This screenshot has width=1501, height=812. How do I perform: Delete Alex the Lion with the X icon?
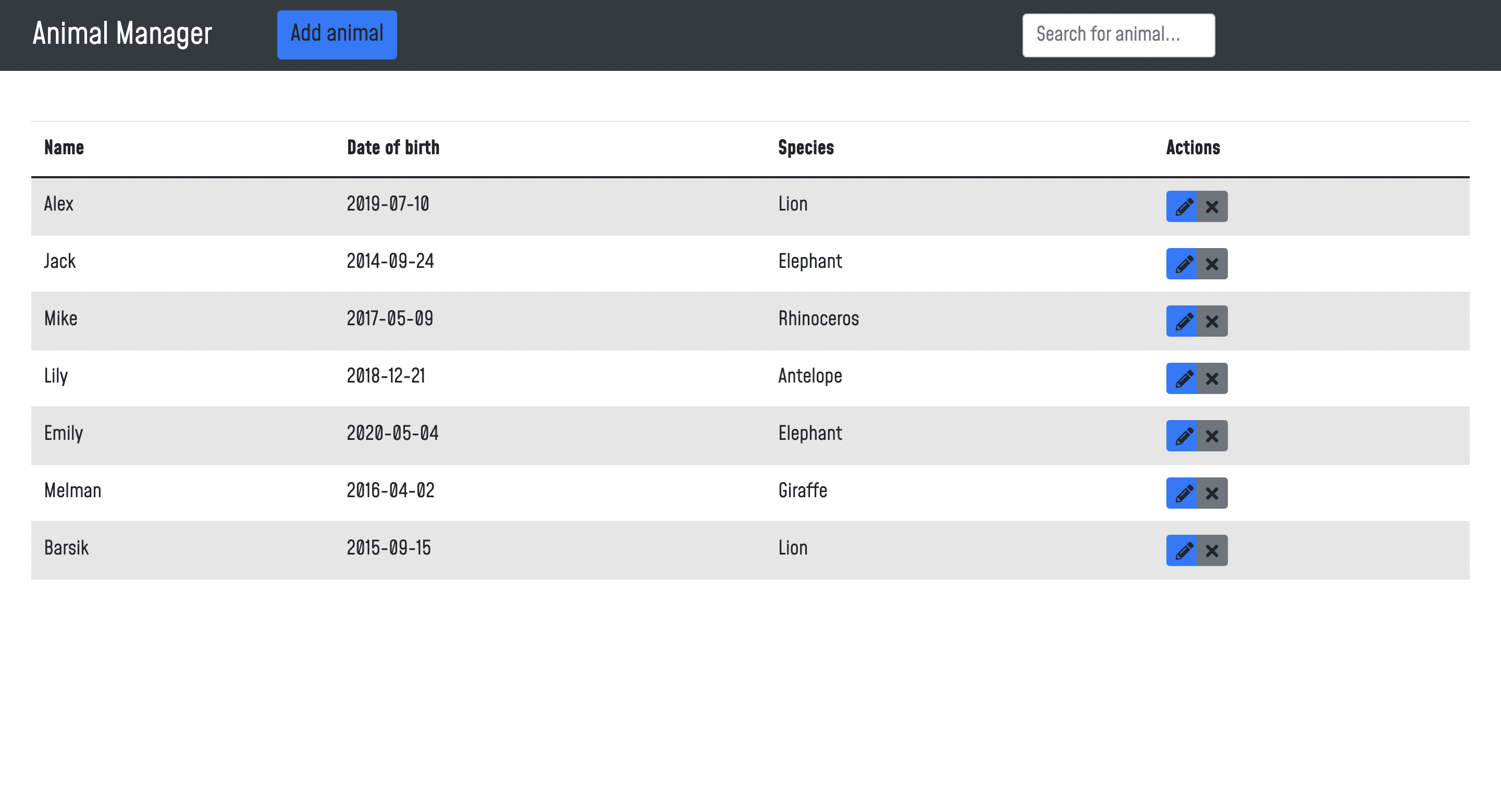pyautogui.click(x=1212, y=206)
